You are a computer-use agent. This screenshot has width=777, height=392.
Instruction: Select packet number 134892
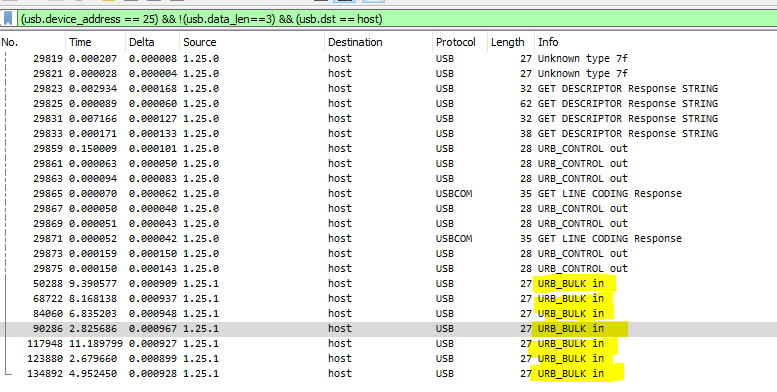coord(388,373)
